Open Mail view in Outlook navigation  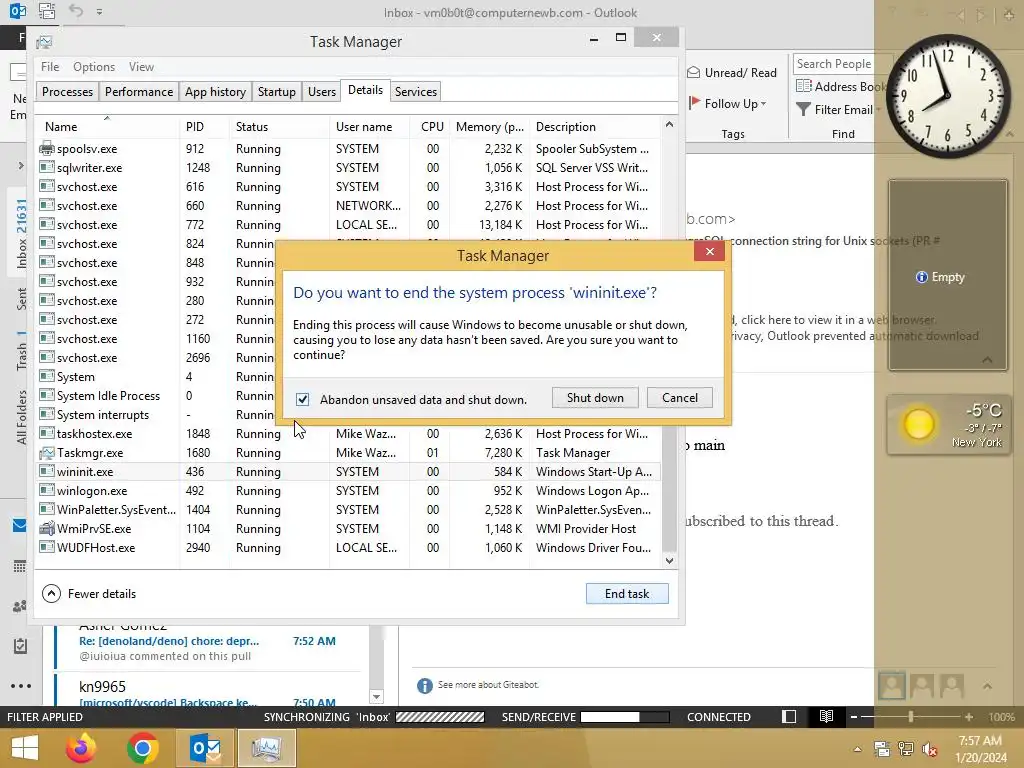20,525
